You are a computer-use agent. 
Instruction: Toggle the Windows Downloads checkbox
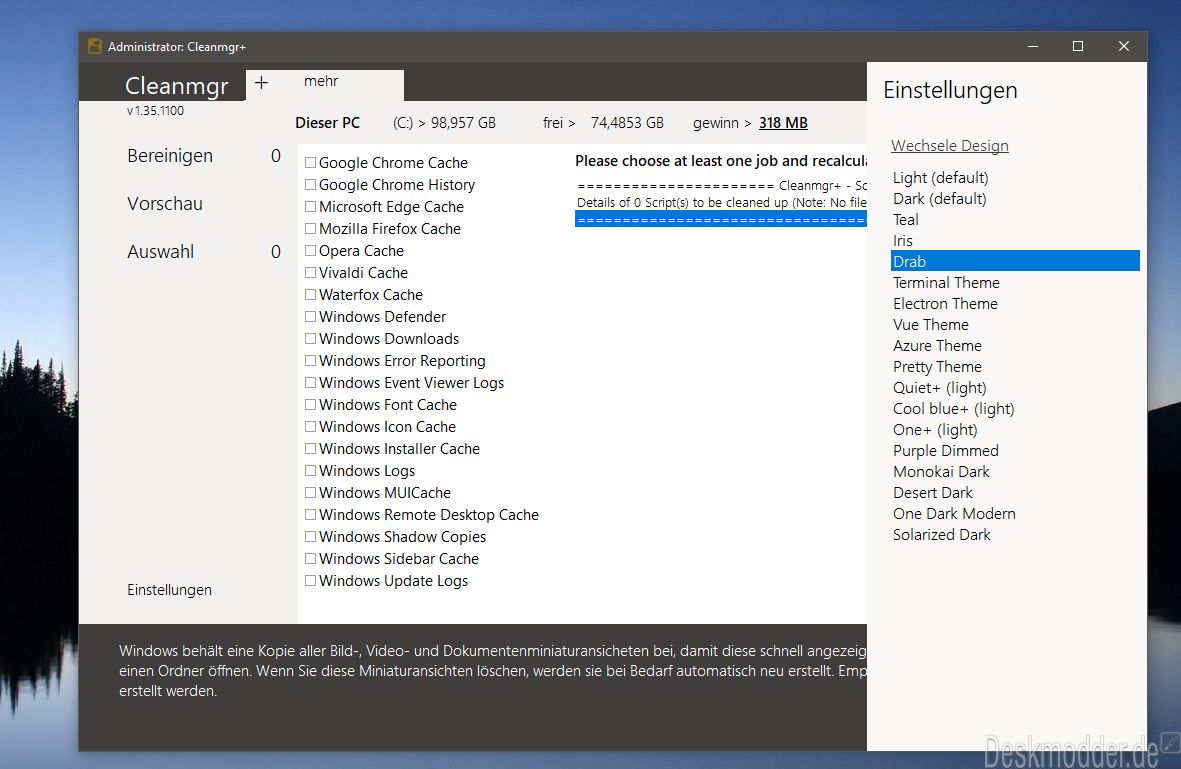[310, 338]
